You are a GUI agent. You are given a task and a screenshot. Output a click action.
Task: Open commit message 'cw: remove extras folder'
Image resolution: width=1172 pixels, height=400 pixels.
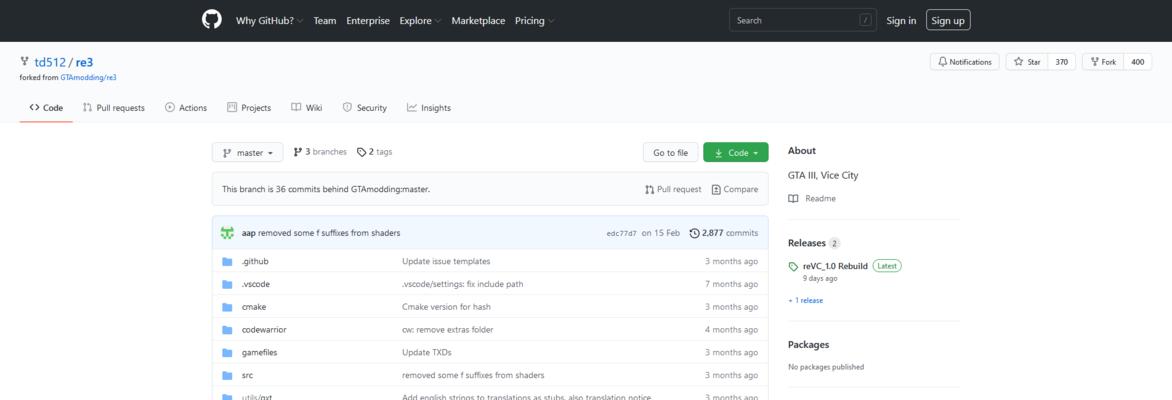(448, 330)
